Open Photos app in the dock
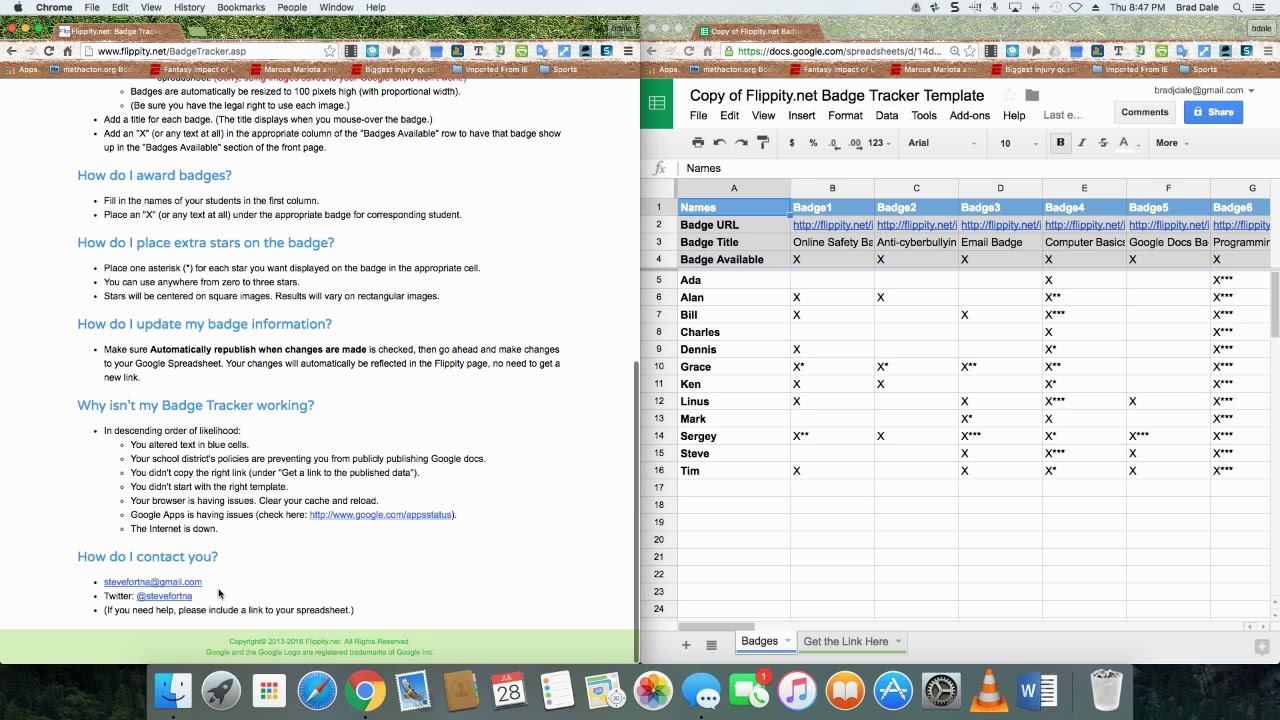The width and height of the screenshot is (1280, 720). [653, 691]
